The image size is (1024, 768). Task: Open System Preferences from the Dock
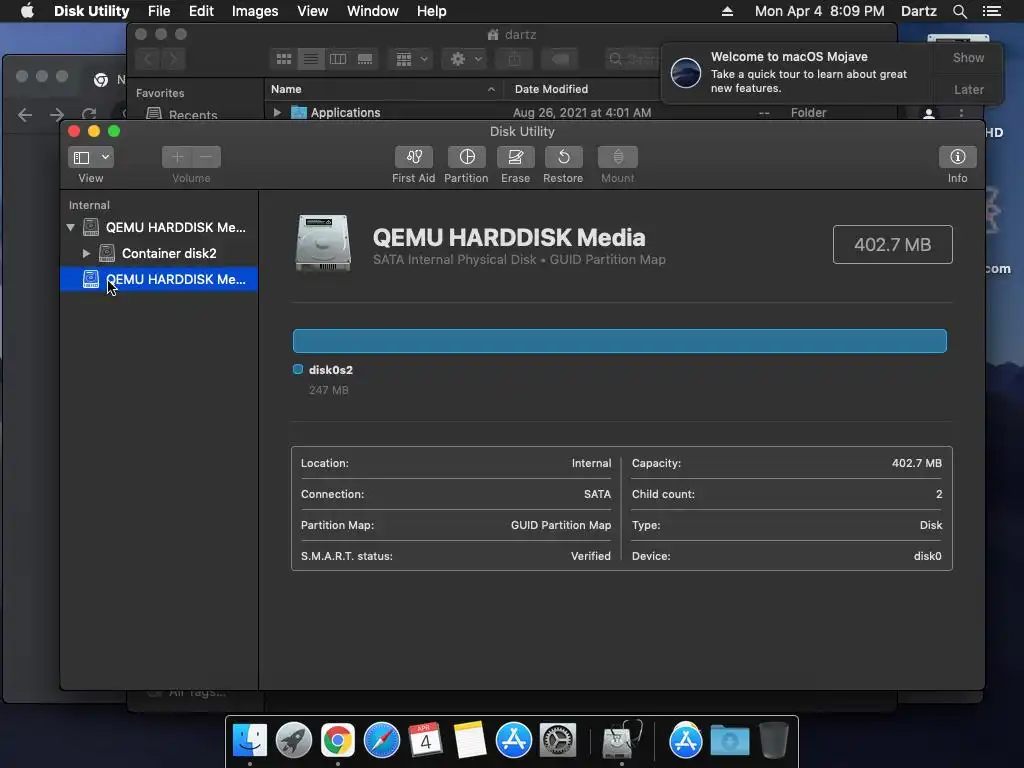(557, 741)
